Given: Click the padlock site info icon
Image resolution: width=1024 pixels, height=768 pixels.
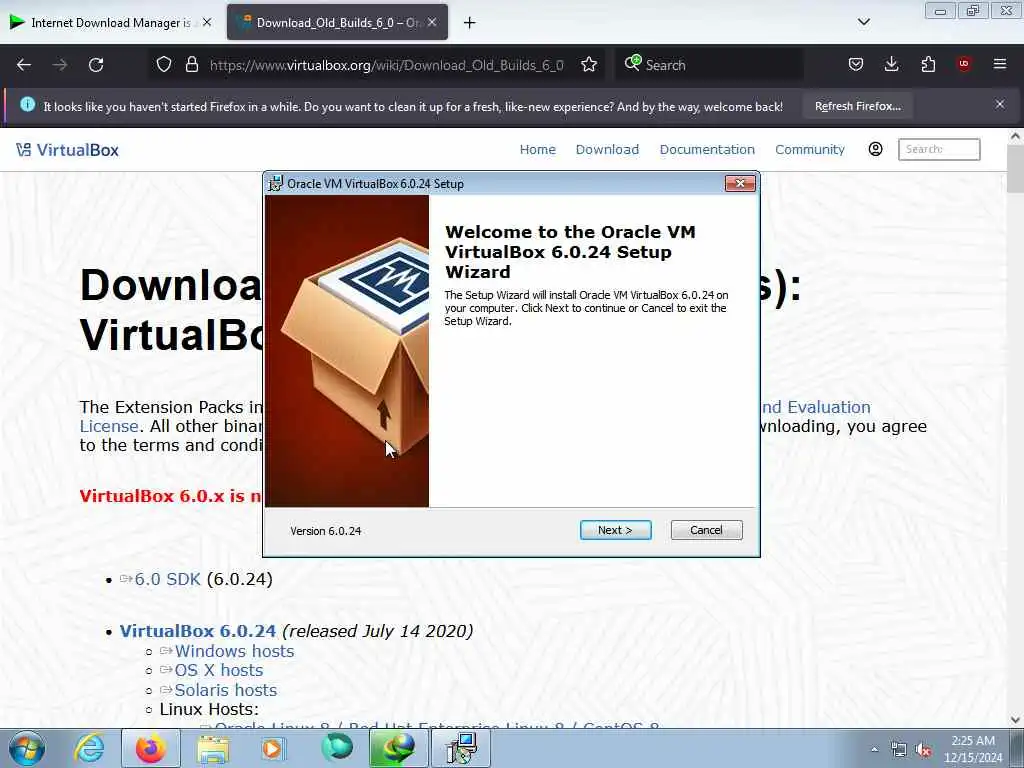Looking at the screenshot, I should pos(191,65).
